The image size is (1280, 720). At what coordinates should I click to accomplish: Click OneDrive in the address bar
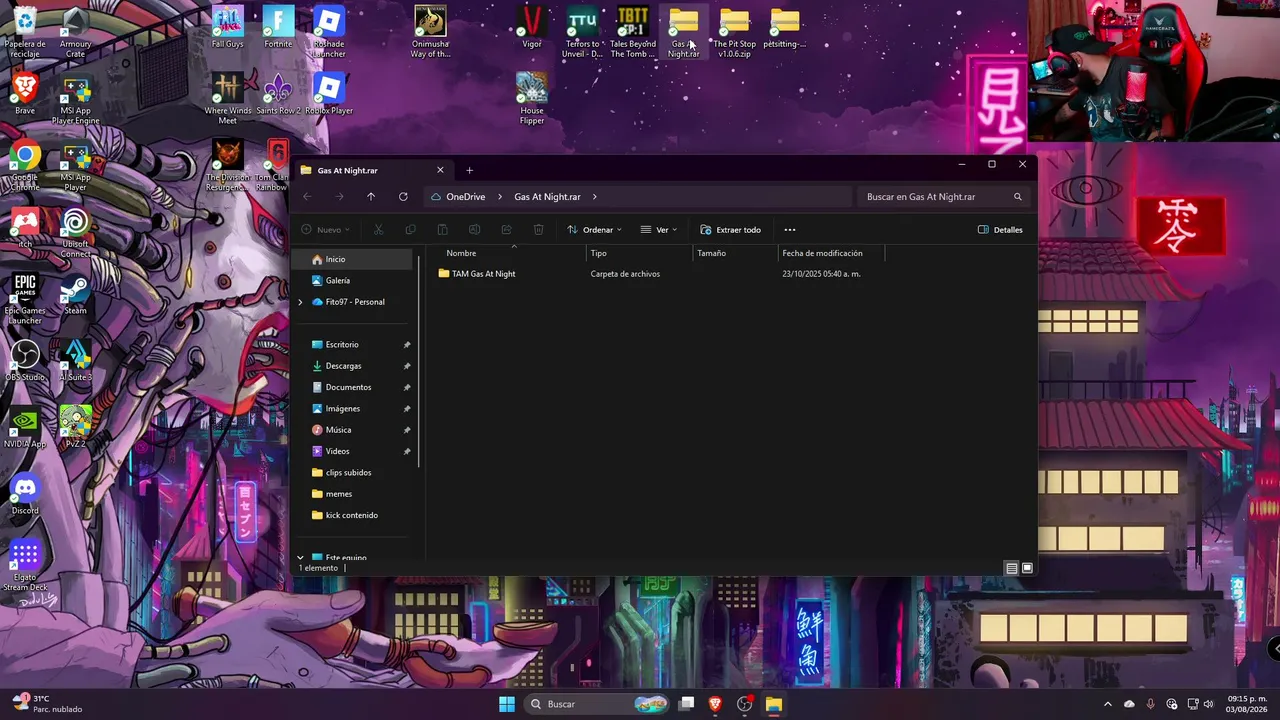coord(465,197)
